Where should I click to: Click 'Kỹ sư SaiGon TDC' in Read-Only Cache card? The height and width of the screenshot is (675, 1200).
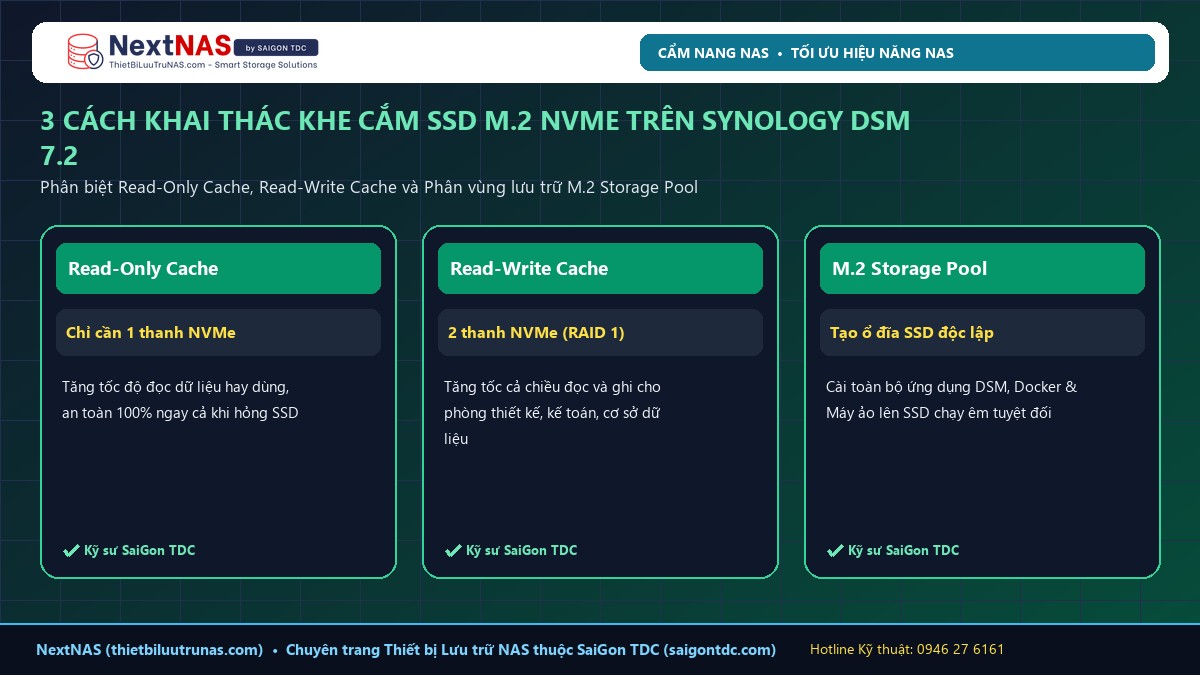pos(139,550)
